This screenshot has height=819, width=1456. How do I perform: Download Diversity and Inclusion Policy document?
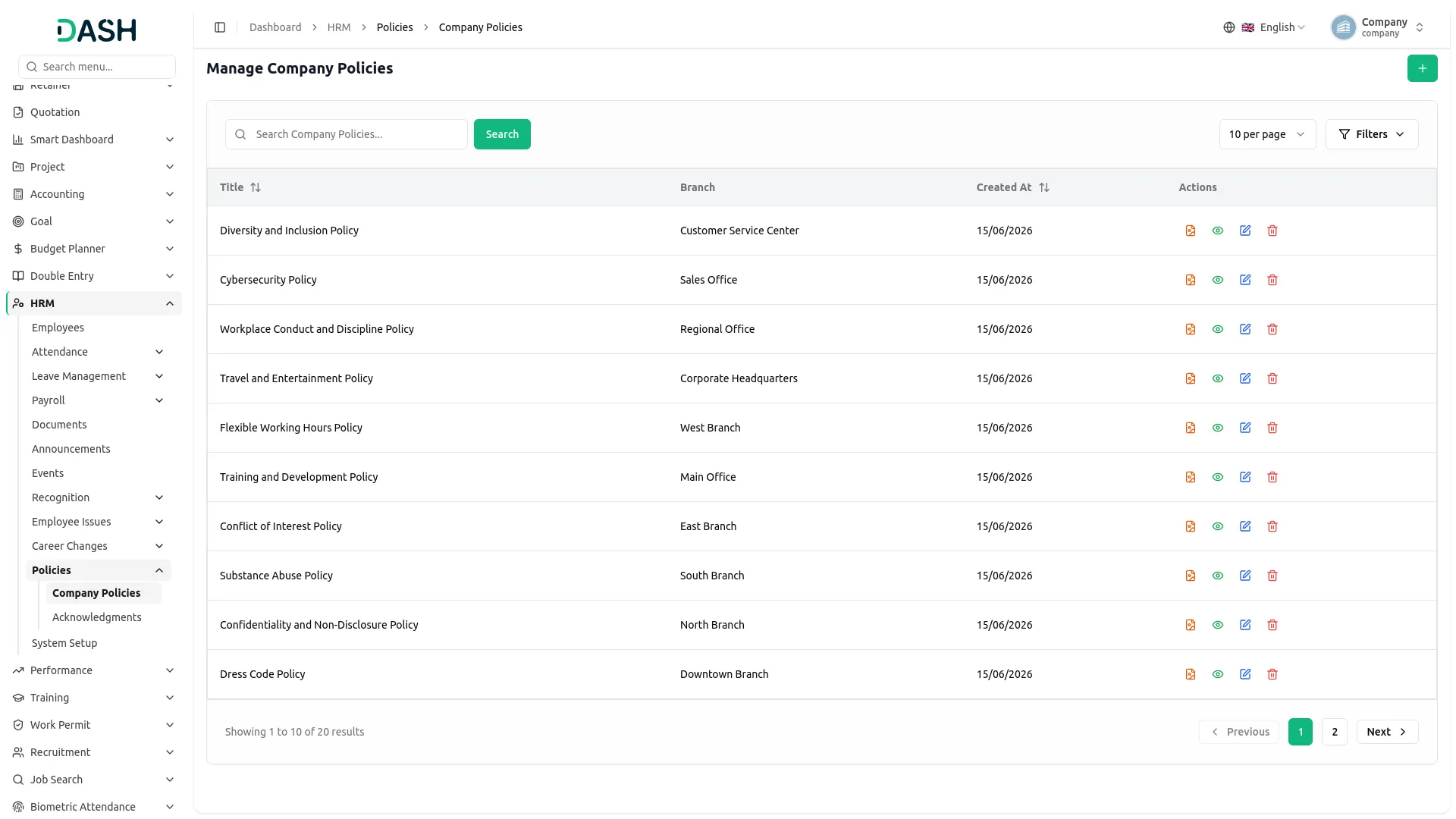pos(1191,231)
